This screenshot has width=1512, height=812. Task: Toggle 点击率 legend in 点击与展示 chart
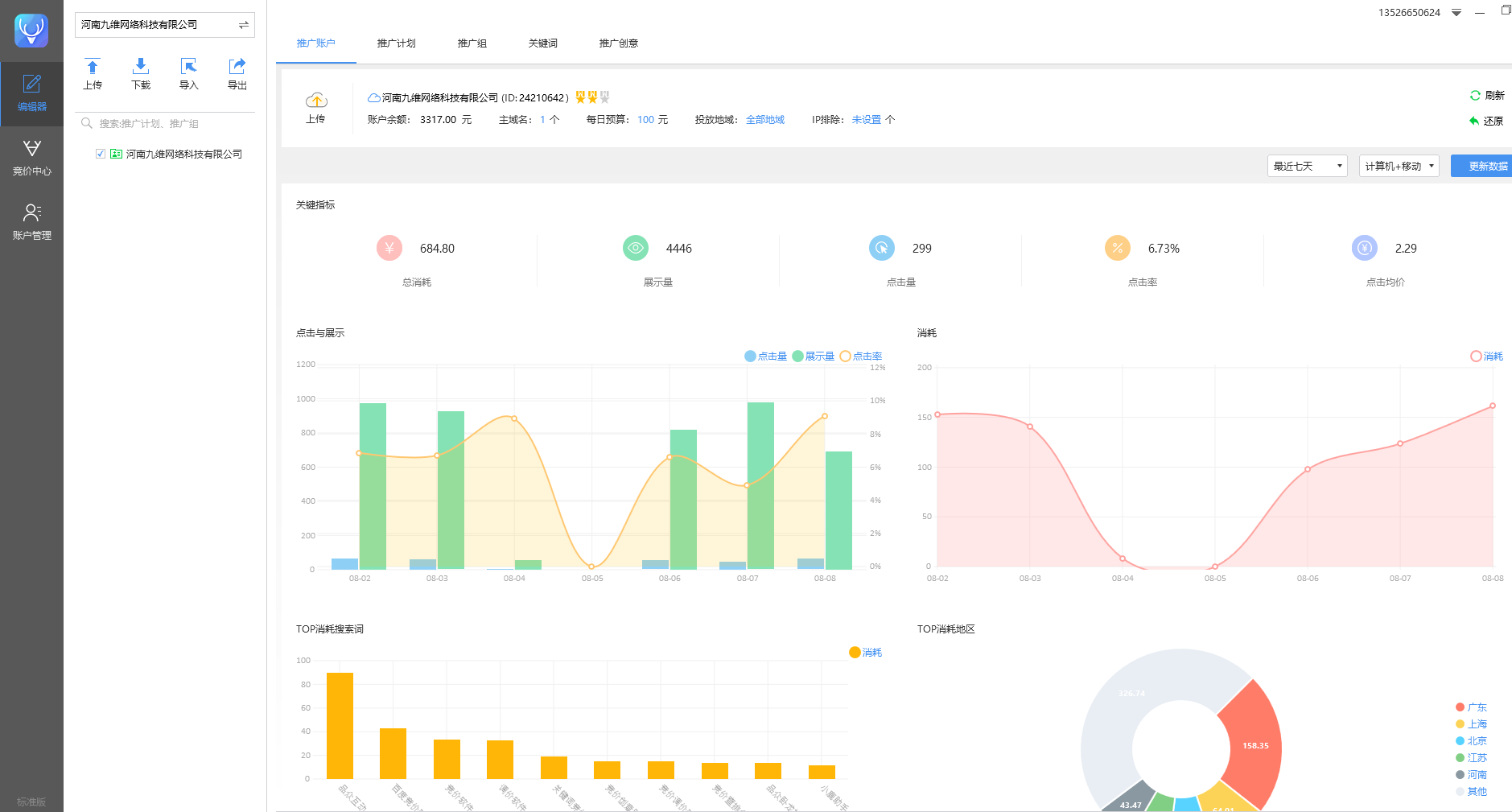[x=860, y=357]
